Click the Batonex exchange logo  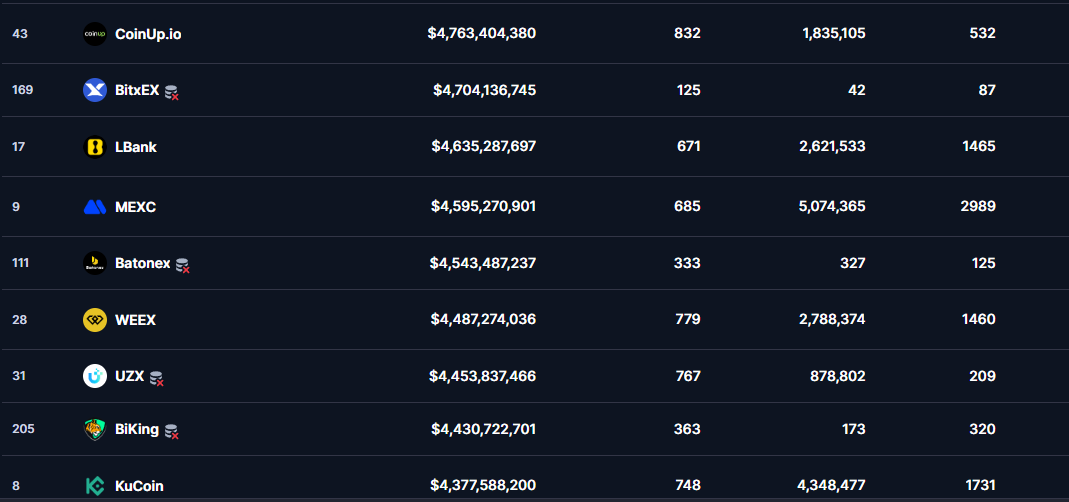tap(94, 263)
